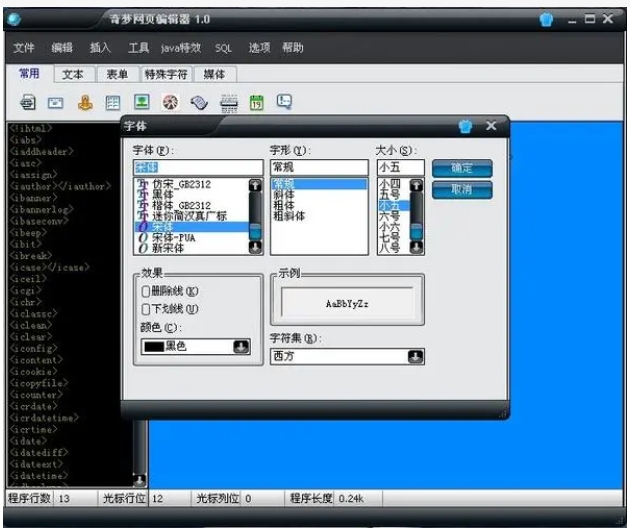
Task: Click the blue globe application logo
Action: tap(14, 19)
